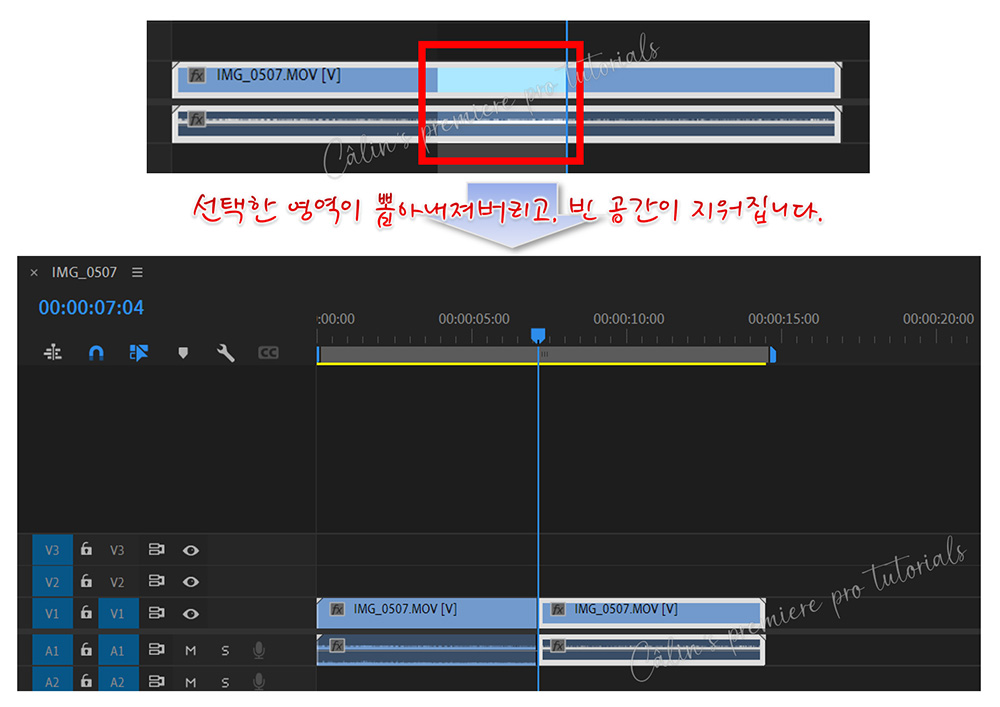1000x707 pixels.
Task: Click ruler at 00:00:15:00
Action: tap(784, 319)
